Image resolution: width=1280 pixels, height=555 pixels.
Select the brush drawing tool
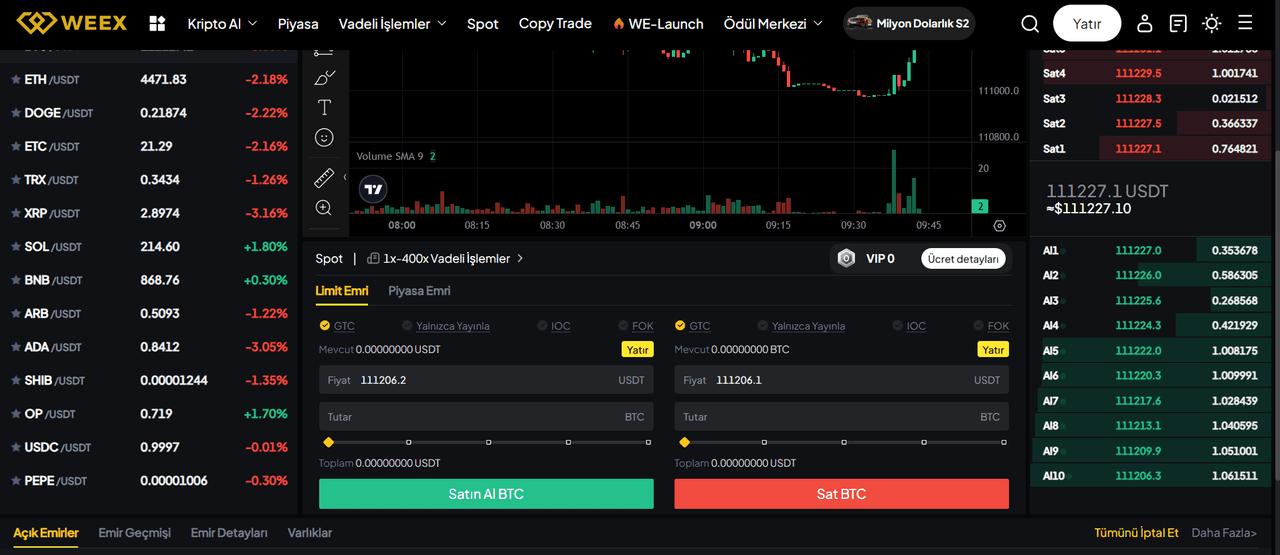coord(324,77)
